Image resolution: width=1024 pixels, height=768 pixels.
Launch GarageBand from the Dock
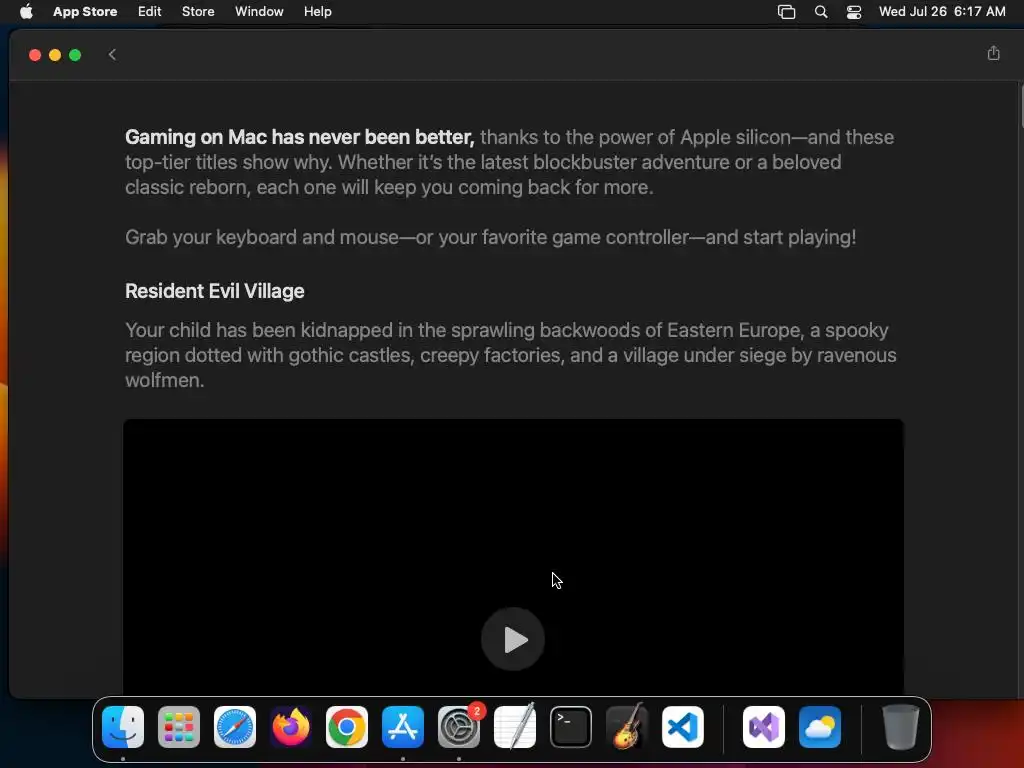coord(627,727)
